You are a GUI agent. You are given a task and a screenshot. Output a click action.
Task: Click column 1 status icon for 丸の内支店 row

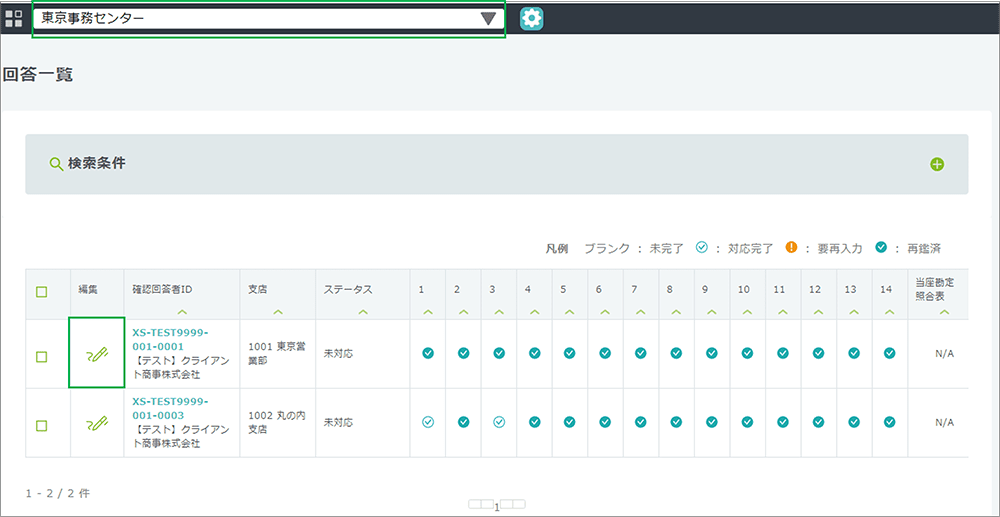pos(428,422)
